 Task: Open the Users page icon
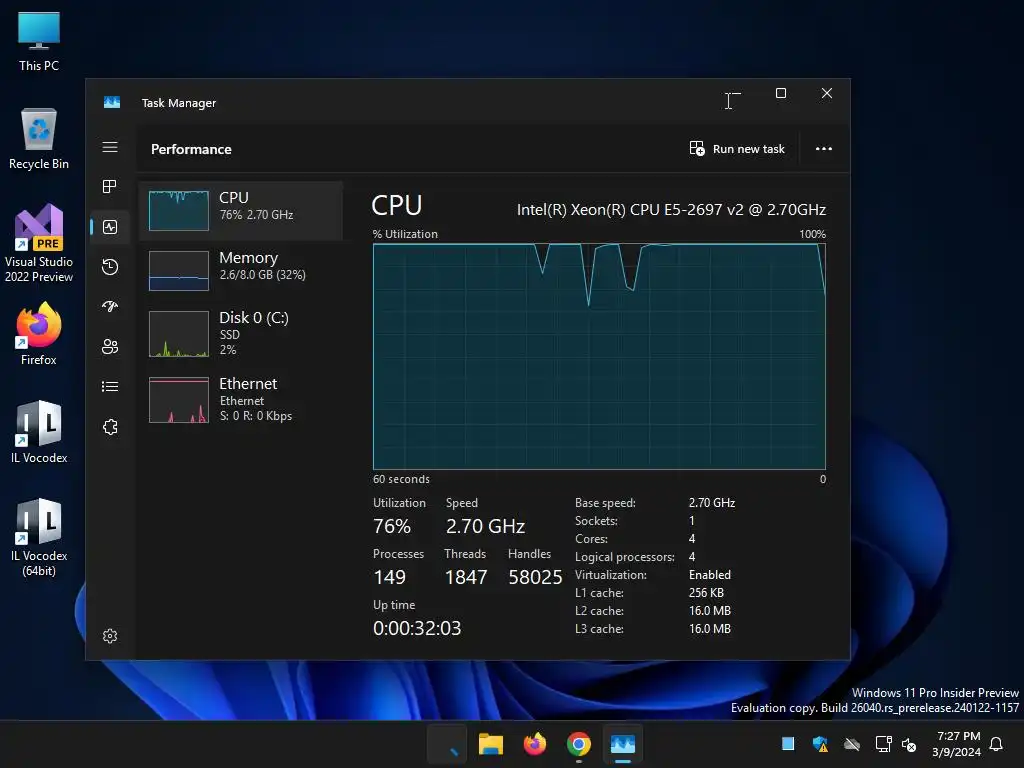tap(110, 346)
